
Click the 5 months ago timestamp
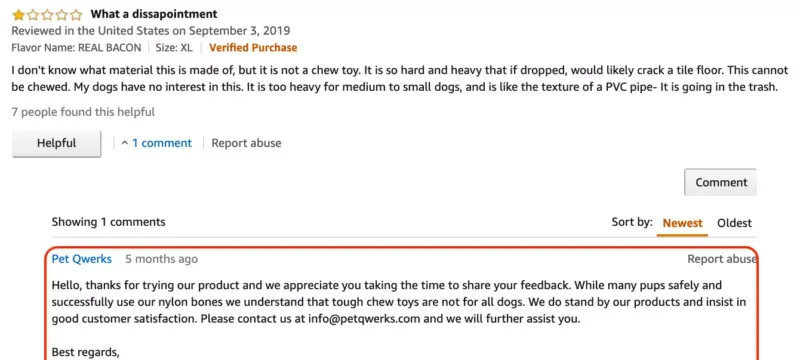coord(162,259)
